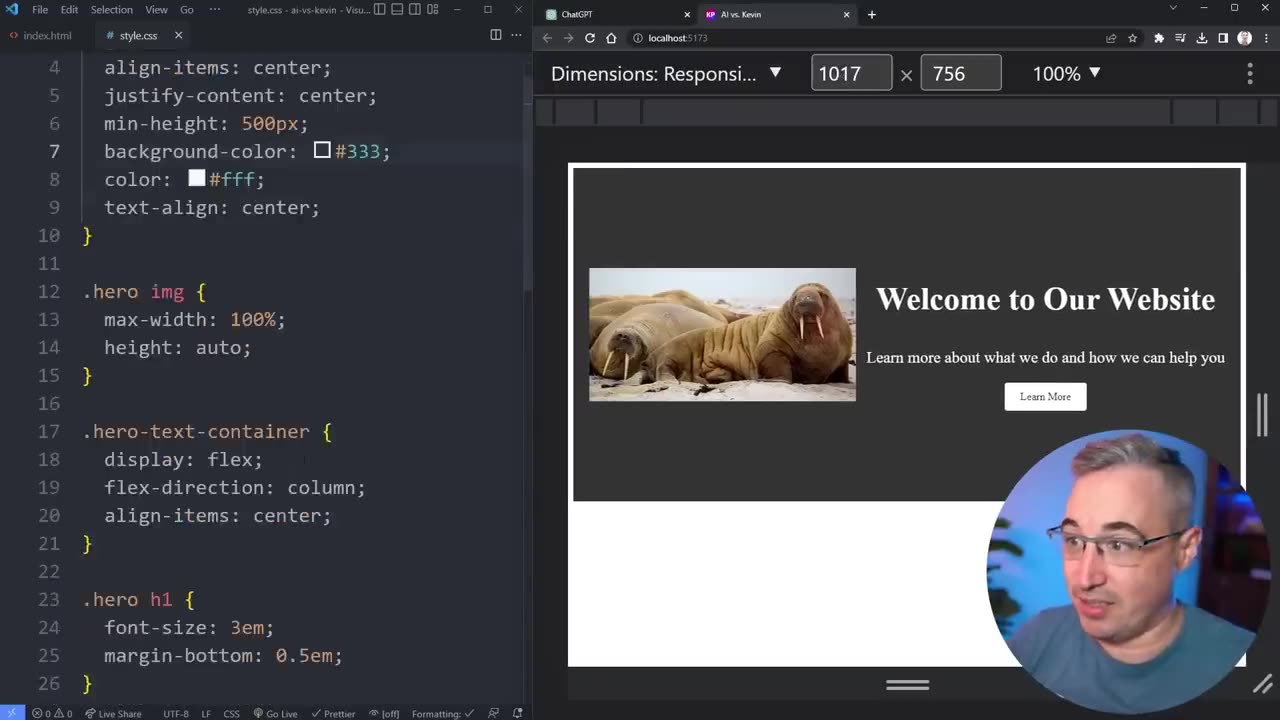This screenshot has height=720, width=1280.
Task: Open a new browser tab
Action: pos(872,14)
